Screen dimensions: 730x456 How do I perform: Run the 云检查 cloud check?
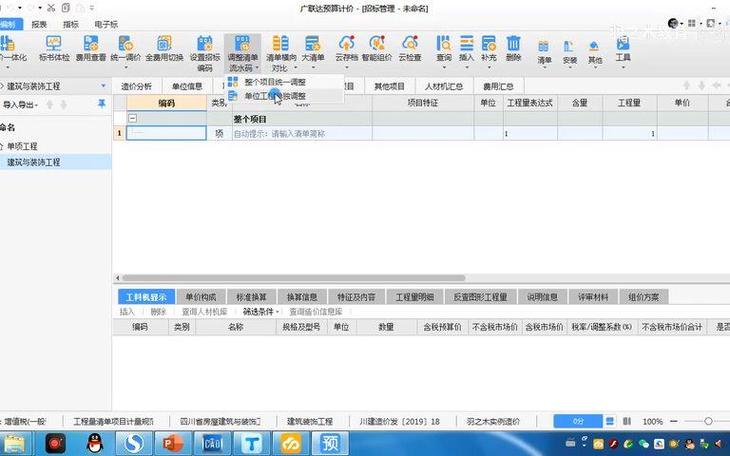tap(410, 48)
